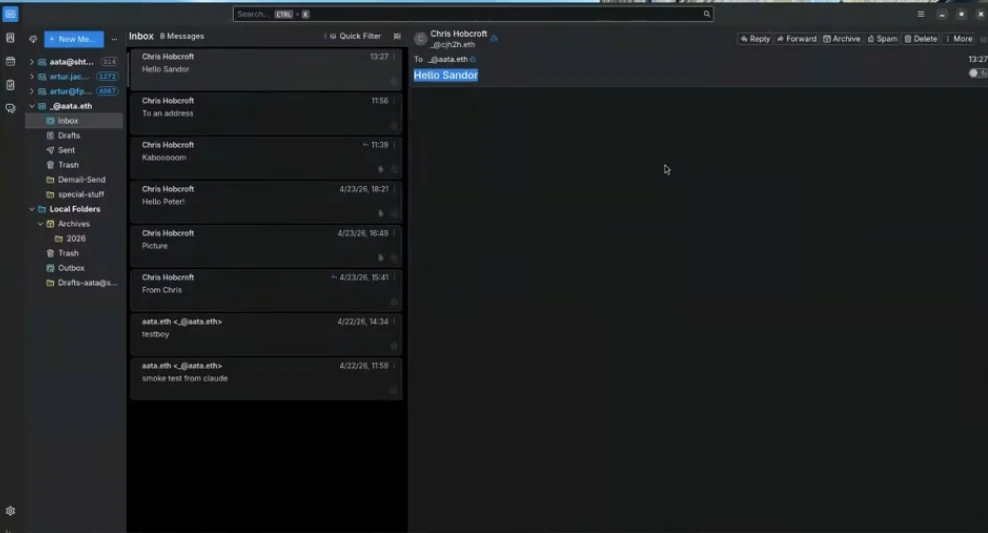Open the Calendar space
The height and width of the screenshot is (533, 988).
tap(10, 62)
